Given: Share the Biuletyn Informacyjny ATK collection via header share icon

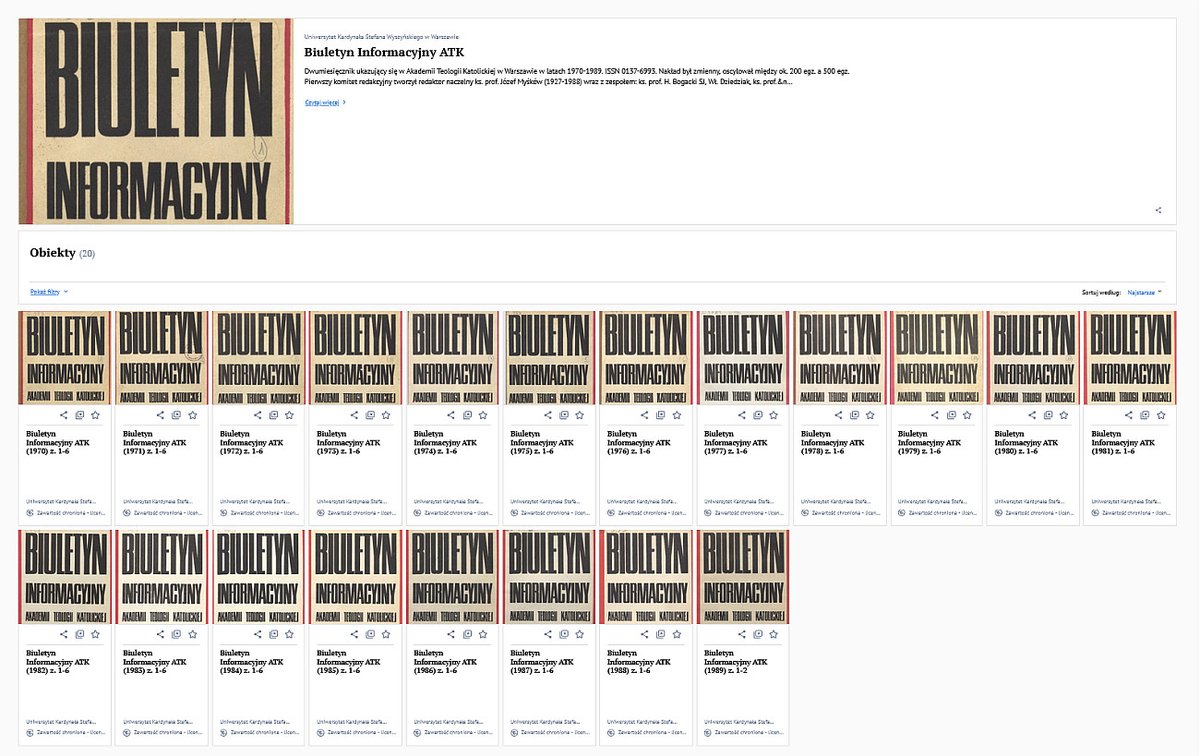Looking at the screenshot, I should tap(1158, 210).
